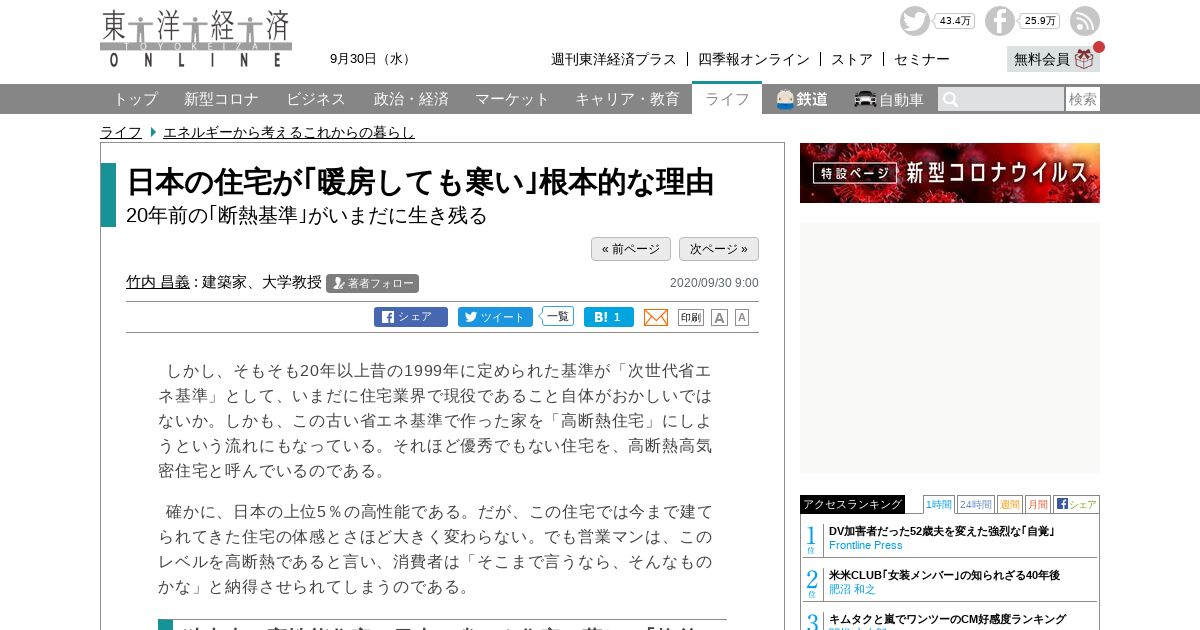Click the email share envelope icon
The height and width of the screenshot is (630, 1200).
coord(656,317)
